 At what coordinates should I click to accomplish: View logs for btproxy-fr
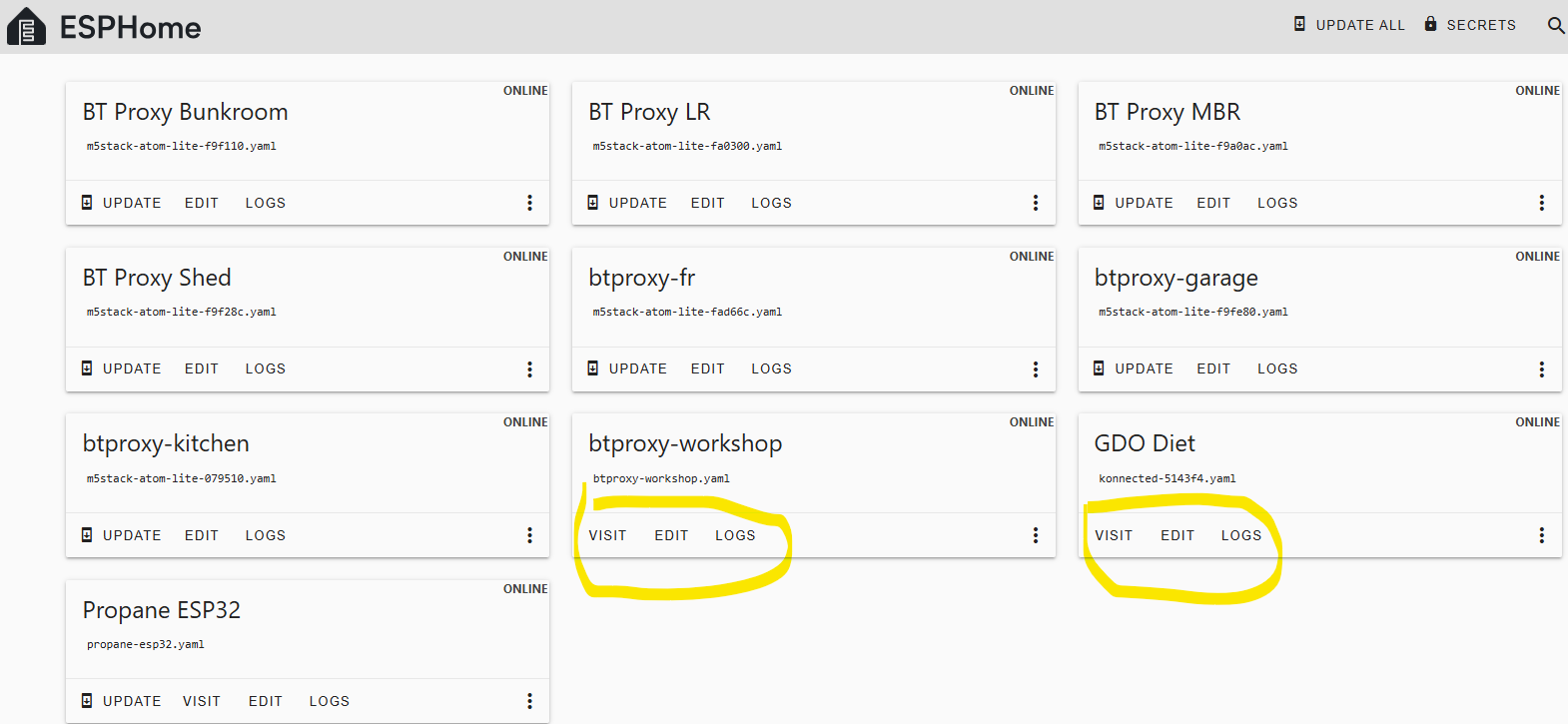(x=772, y=368)
